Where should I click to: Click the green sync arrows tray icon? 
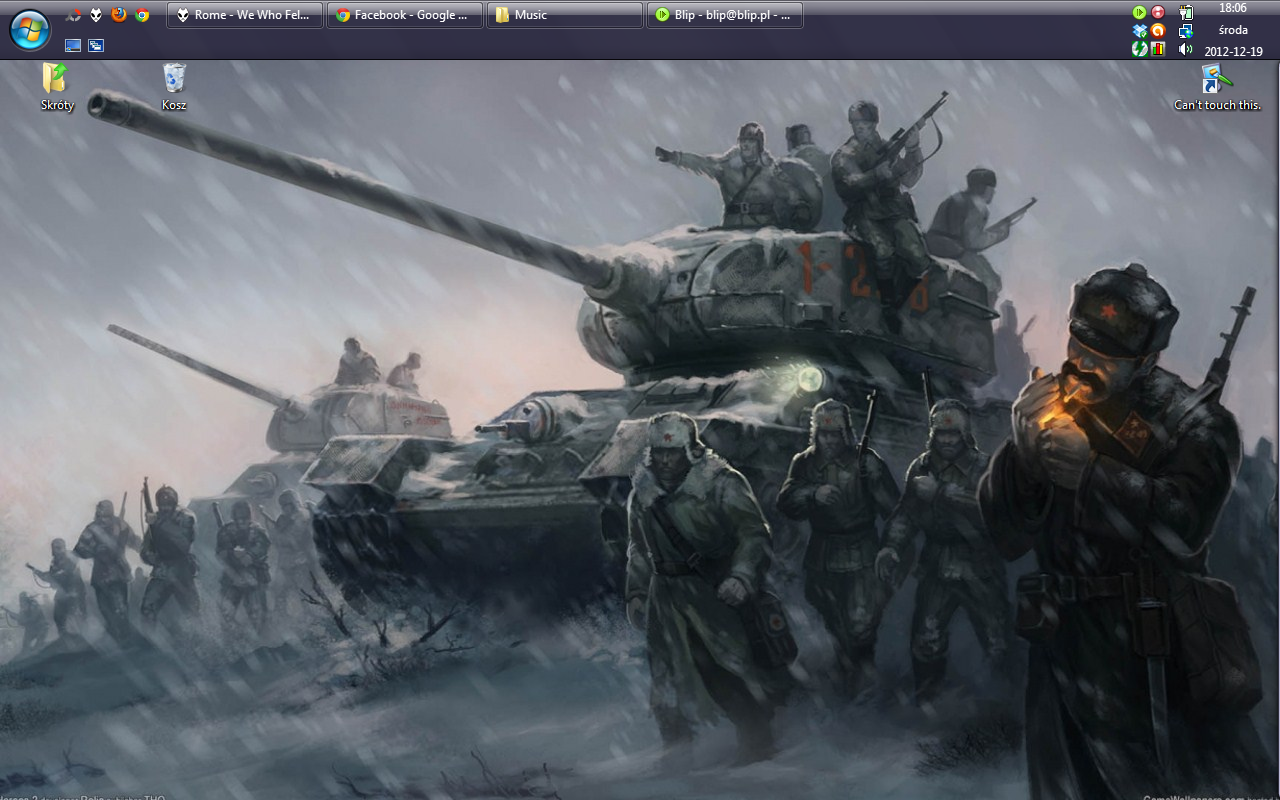1139,48
